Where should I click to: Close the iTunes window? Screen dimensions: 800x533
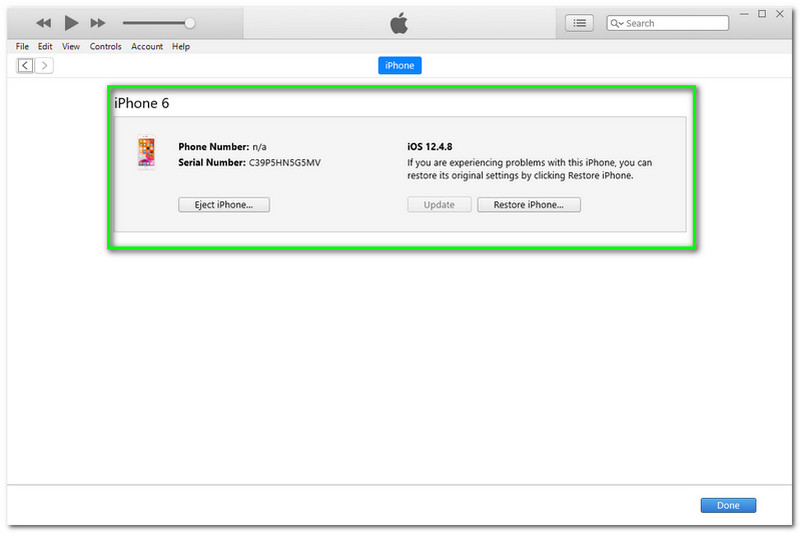(780, 14)
